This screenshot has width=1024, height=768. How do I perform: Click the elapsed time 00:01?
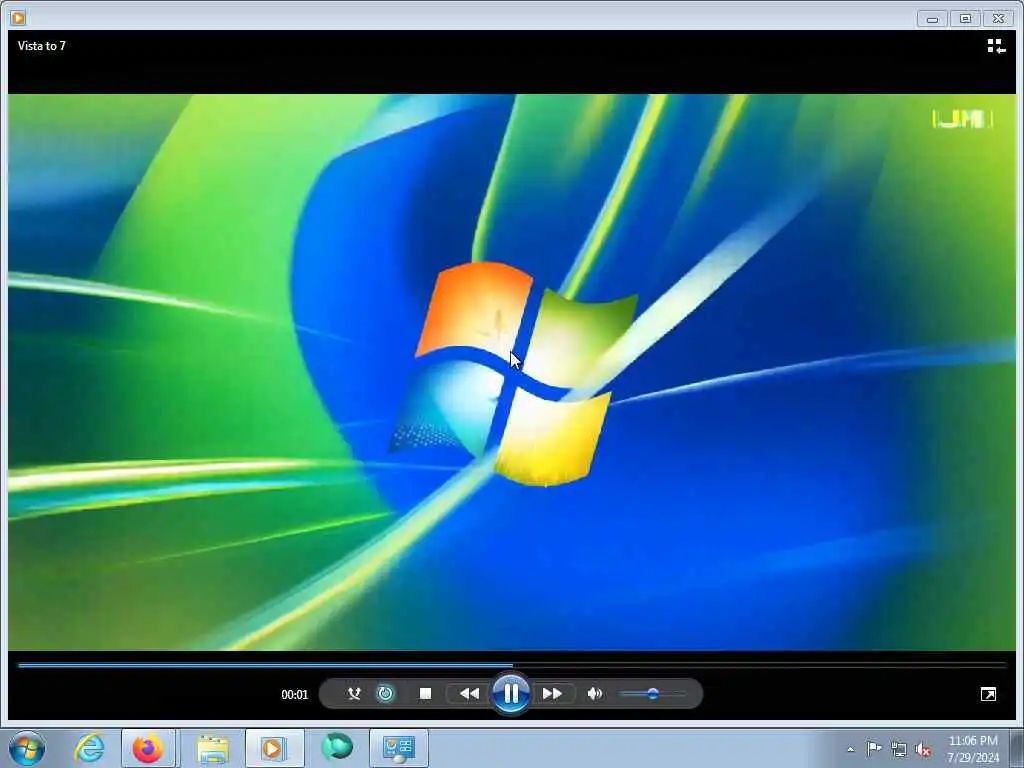coord(295,694)
